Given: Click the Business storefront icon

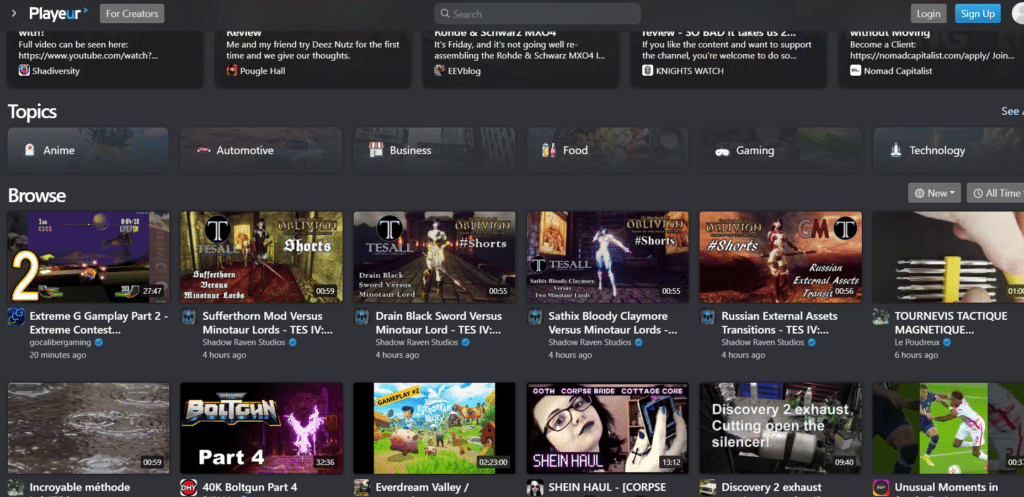Looking at the screenshot, I should point(375,150).
